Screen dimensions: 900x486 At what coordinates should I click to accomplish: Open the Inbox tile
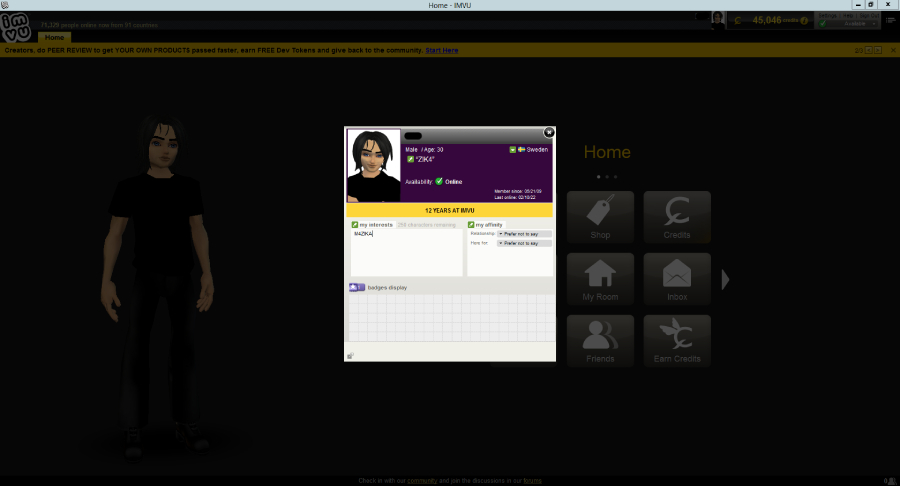[x=677, y=279]
